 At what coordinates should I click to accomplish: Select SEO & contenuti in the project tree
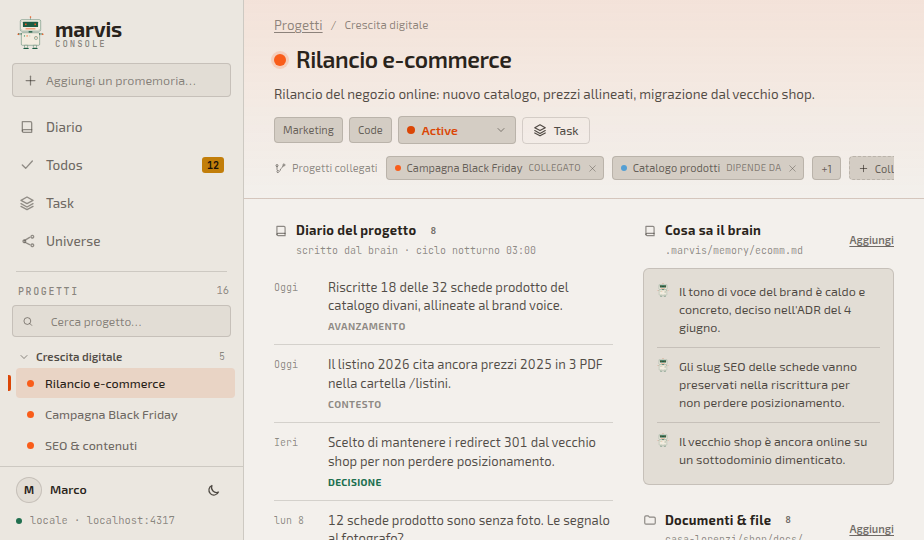point(125,446)
